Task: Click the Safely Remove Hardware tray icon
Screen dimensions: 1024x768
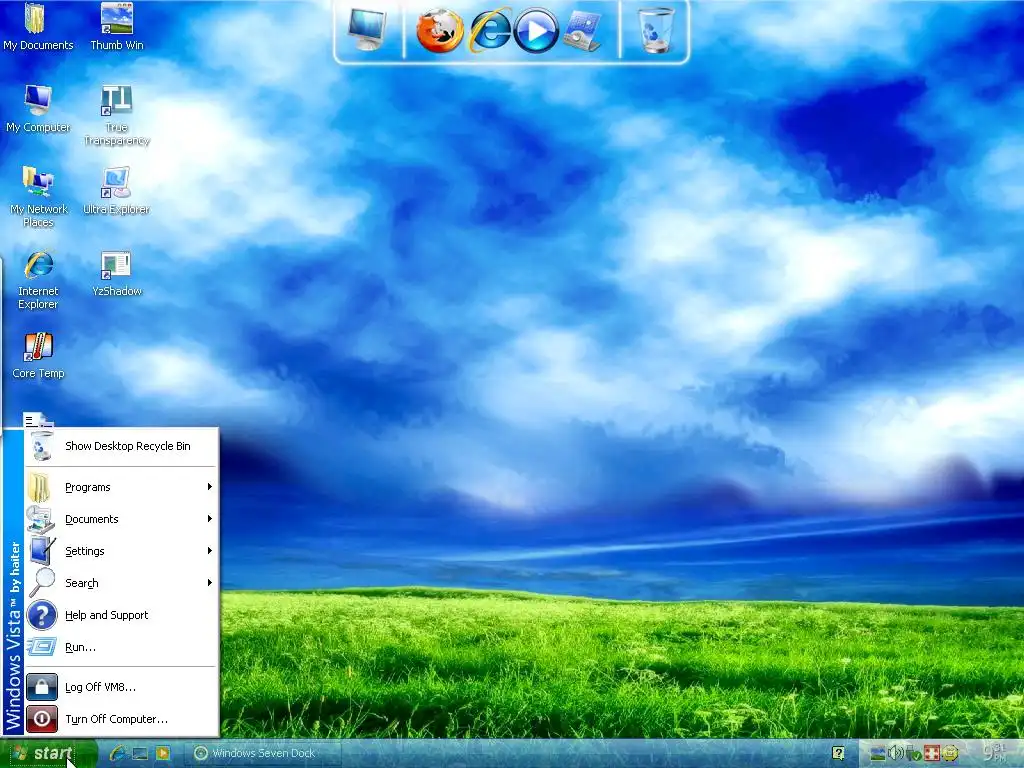Action: pyautogui.click(x=914, y=754)
